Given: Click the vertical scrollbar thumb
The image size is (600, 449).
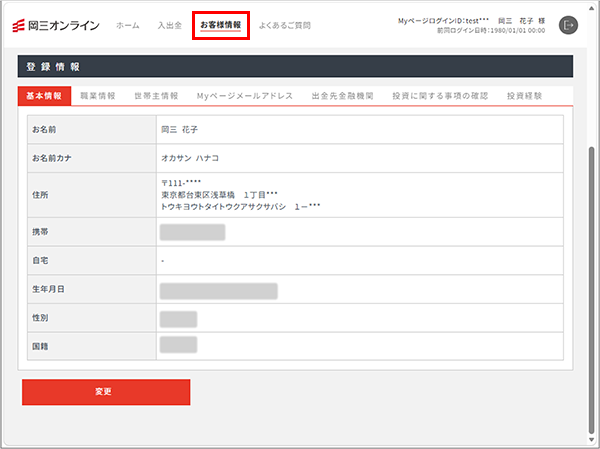Looking at the screenshot, I should (x=592, y=290).
